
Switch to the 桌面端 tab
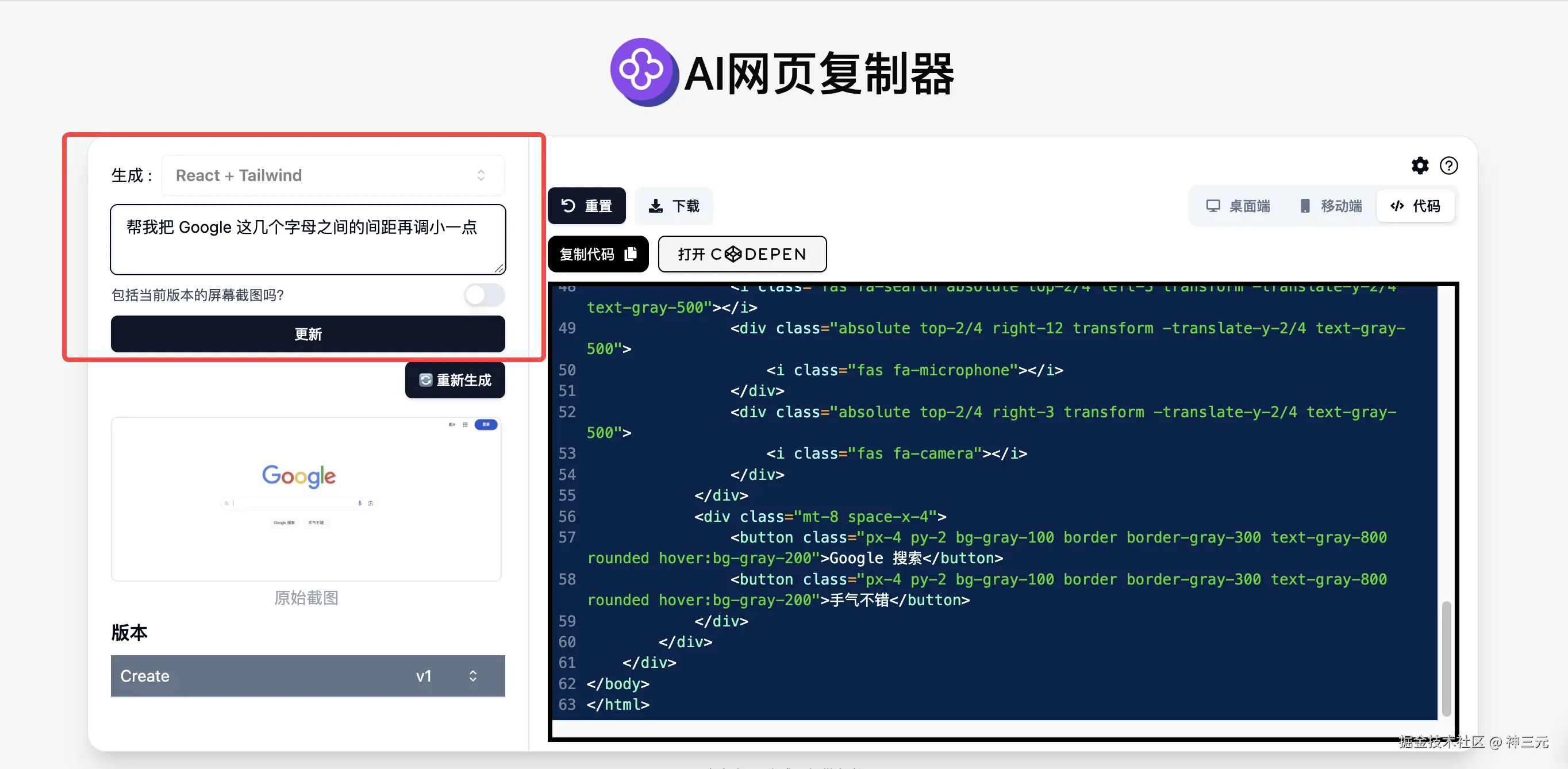click(x=1238, y=206)
